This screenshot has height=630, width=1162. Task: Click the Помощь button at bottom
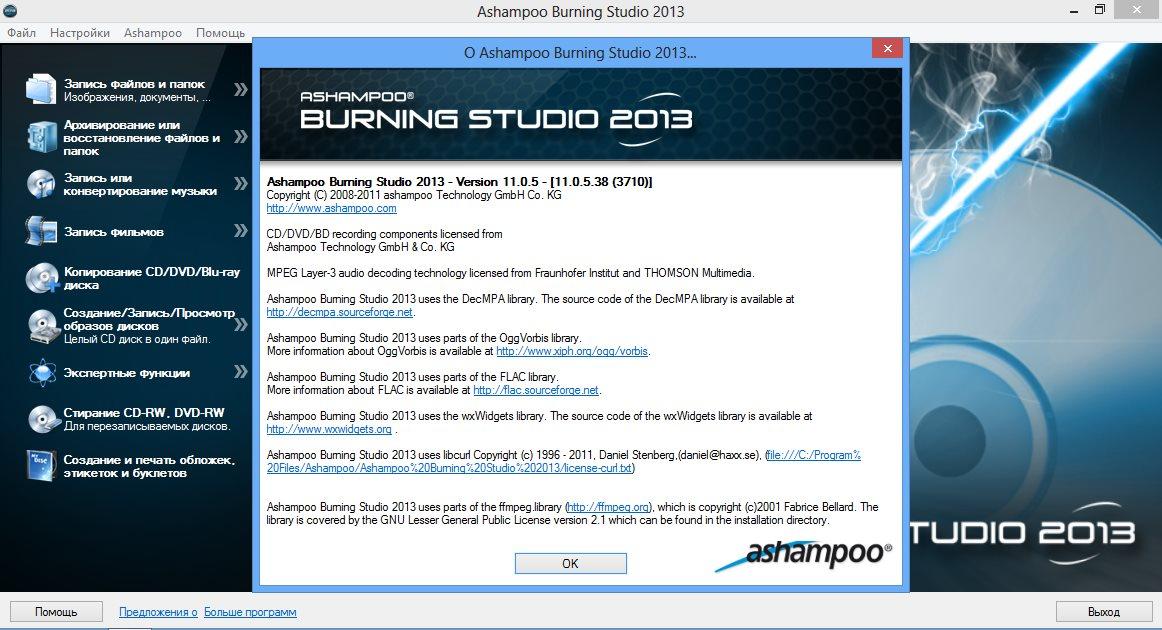pyautogui.click(x=56, y=611)
